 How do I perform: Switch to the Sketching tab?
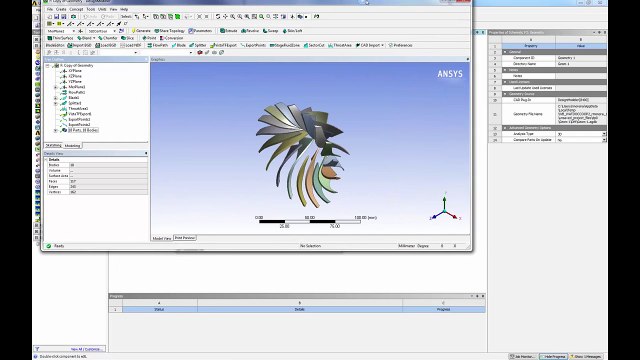(53, 146)
